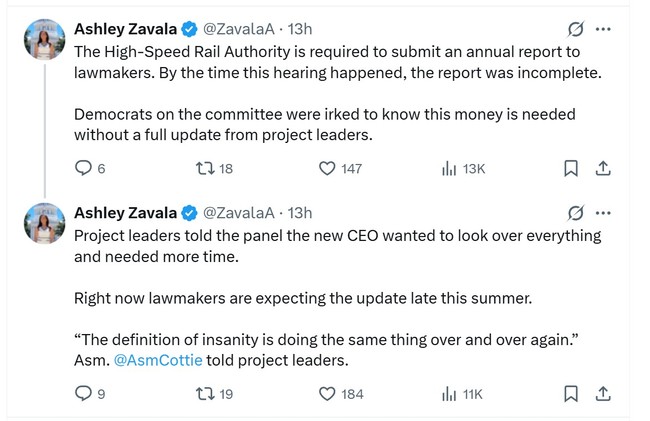The image size is (650, 421).
Task: Share the second tweet via share icon
Action: tap(603, 394)
